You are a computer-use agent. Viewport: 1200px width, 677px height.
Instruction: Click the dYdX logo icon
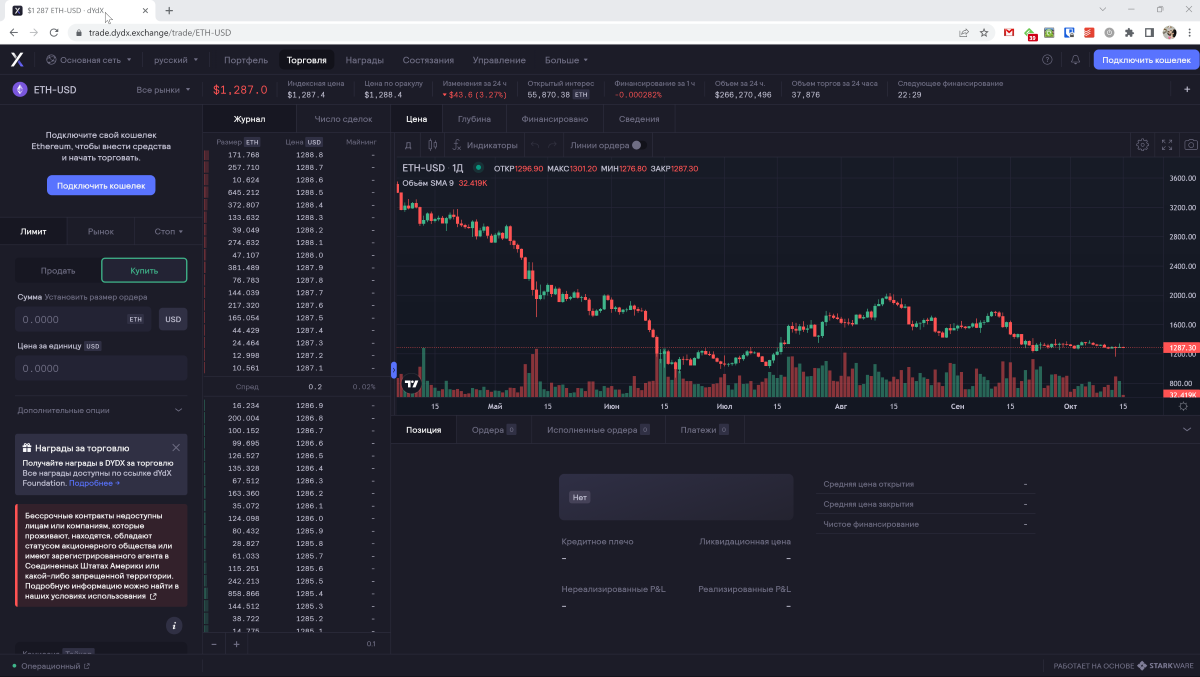tap(17, 60)
